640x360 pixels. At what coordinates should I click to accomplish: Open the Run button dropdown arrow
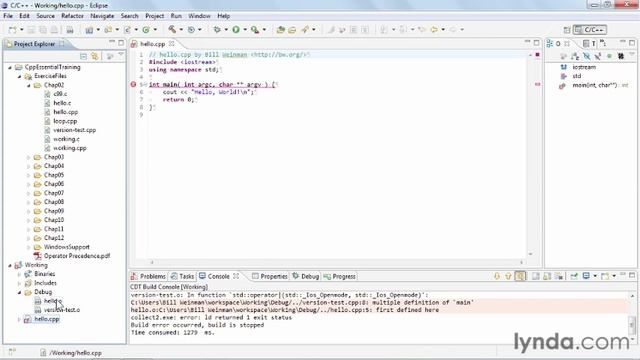244,29
